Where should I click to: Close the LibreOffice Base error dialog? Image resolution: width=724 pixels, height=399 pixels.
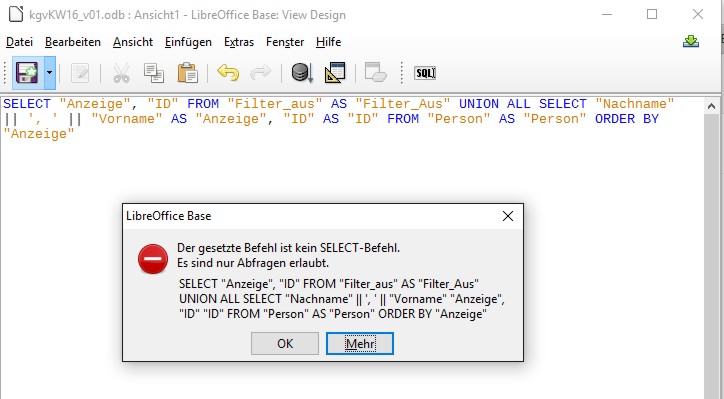coord(508,216)
